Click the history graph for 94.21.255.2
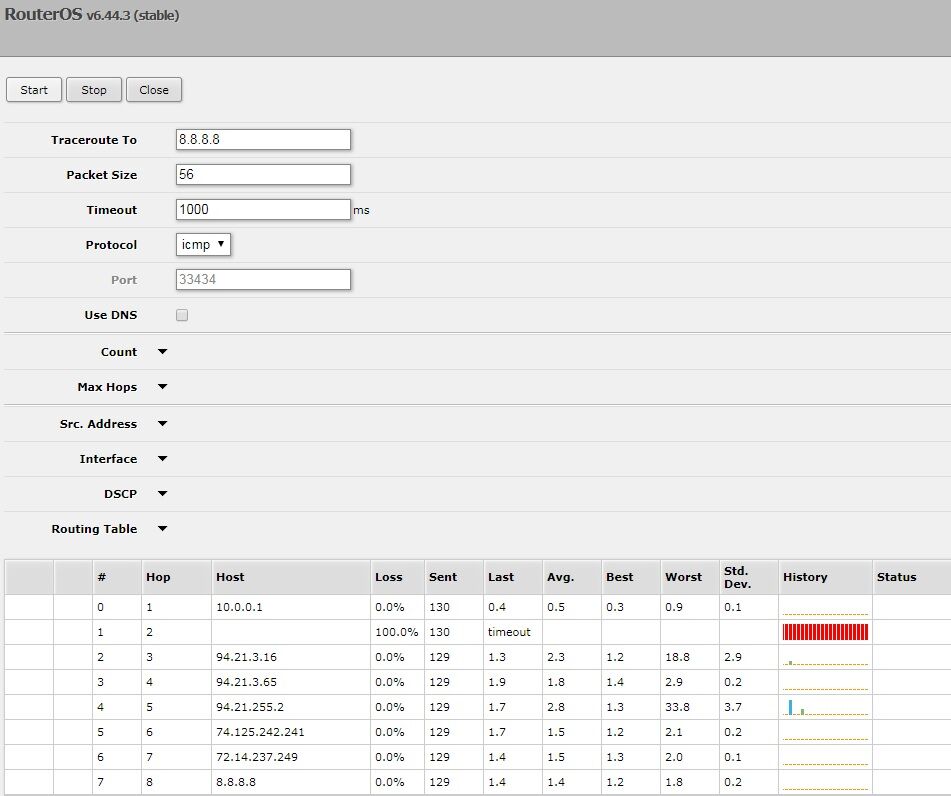 click(825, 707)
